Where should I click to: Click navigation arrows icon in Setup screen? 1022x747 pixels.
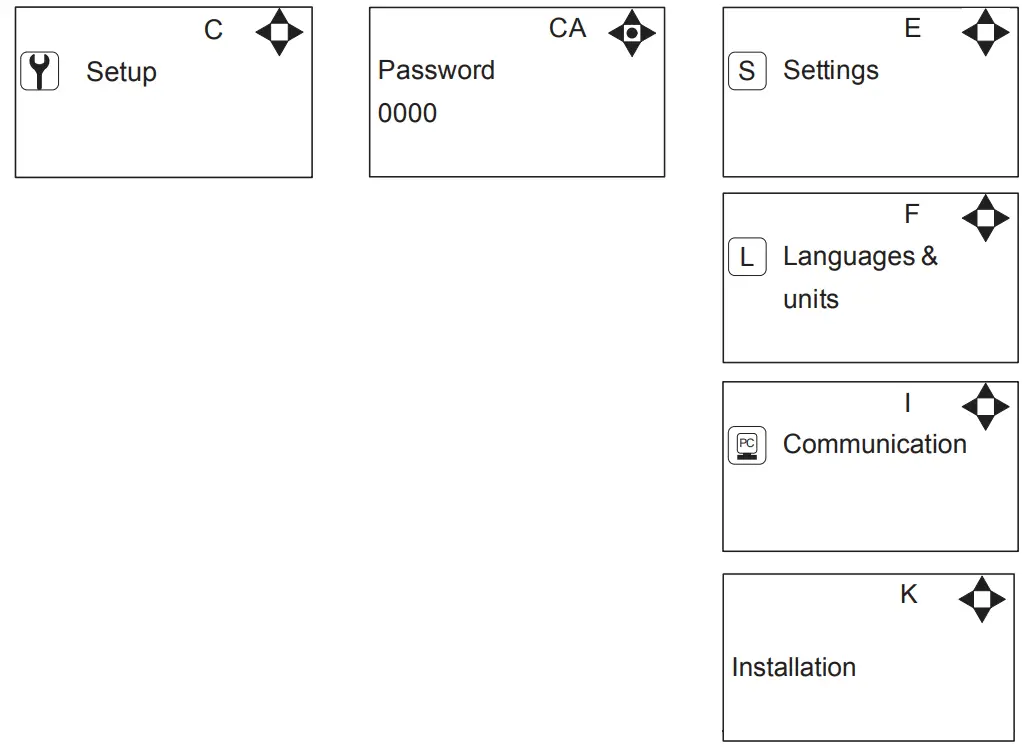click(x=280, y=33)
